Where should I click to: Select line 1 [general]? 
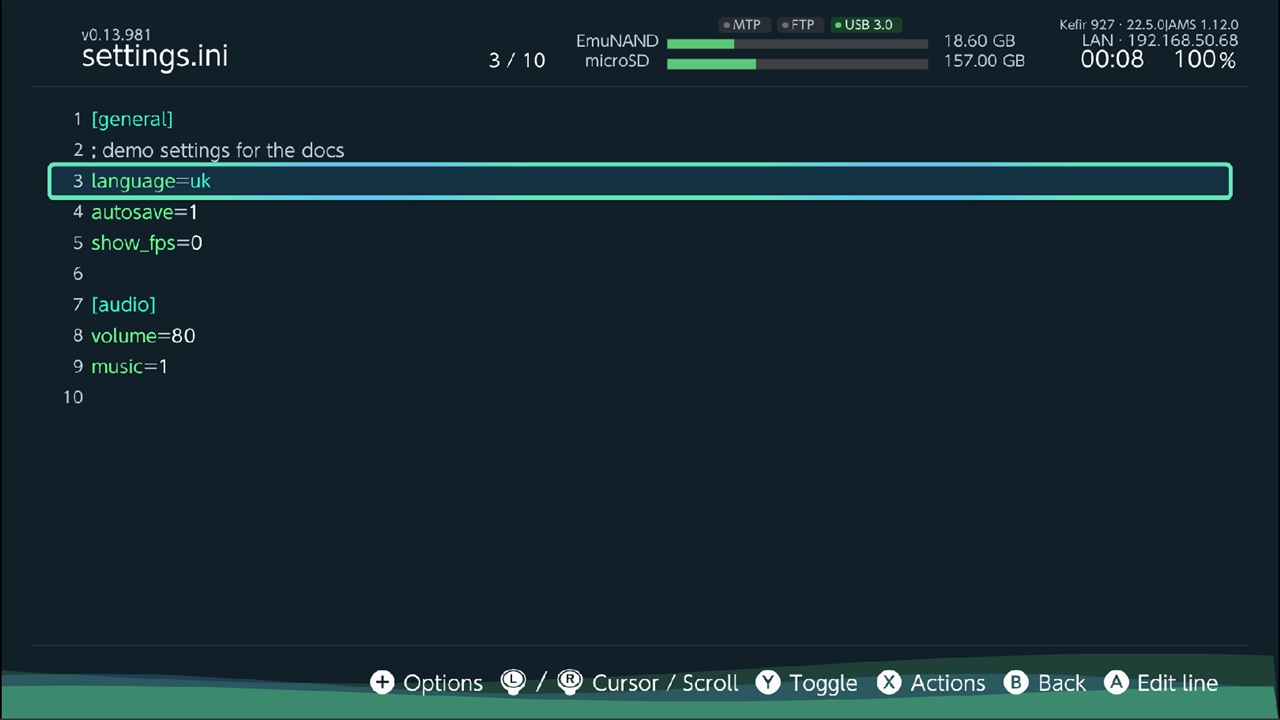[640, 119]
